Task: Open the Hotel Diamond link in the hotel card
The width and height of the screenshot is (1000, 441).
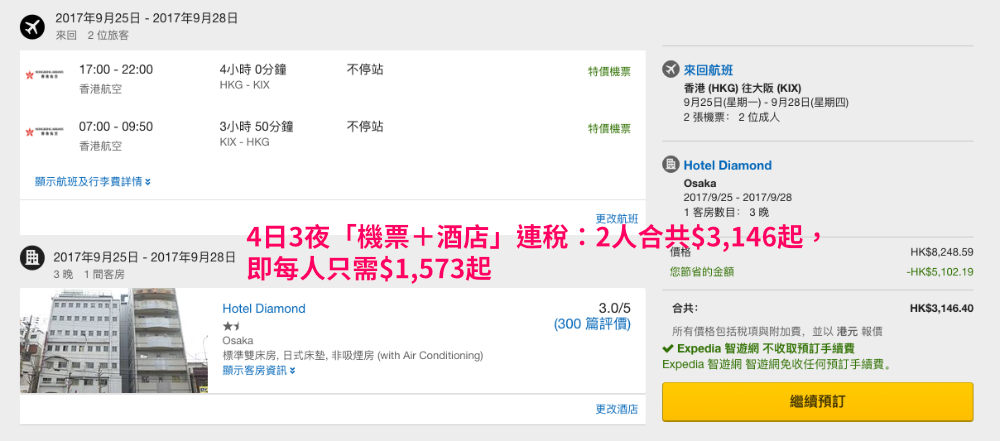Action: (264, 308)
